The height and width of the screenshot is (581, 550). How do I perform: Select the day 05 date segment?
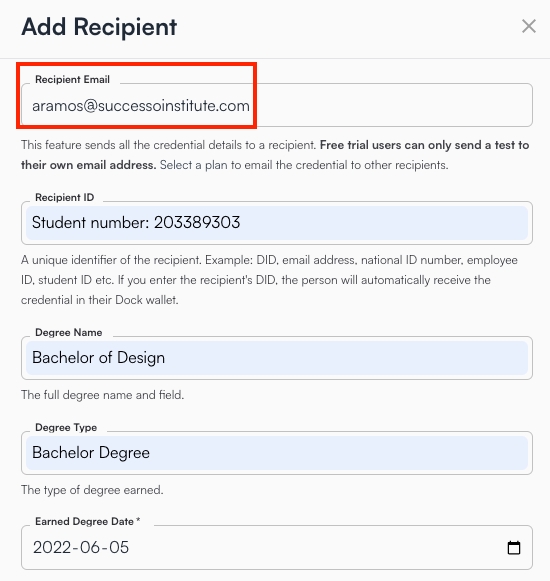pos(119,547)
